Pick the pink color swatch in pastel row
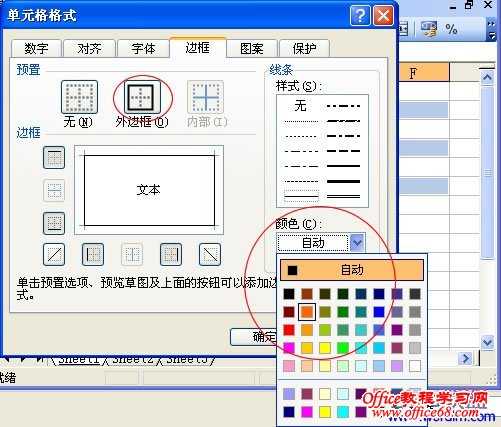This screenshot has width=501, height=427. coord(289,366)
